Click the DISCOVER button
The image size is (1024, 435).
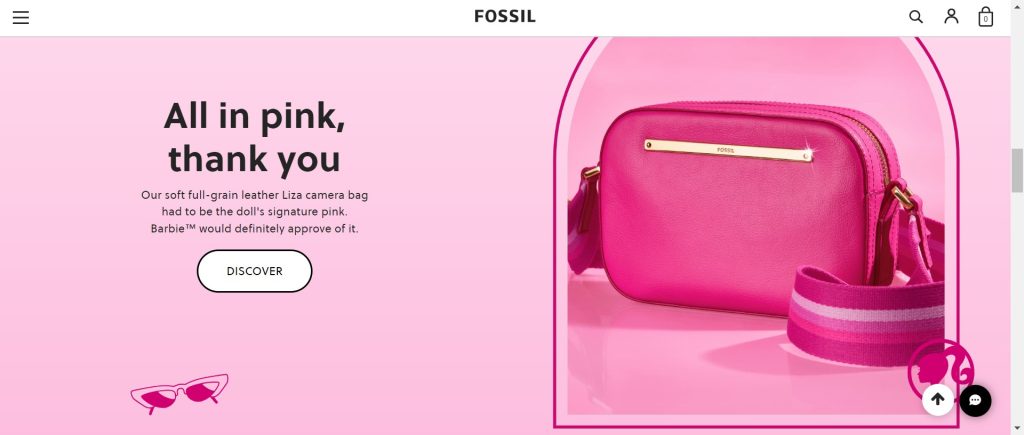click(x=254, y=271)
